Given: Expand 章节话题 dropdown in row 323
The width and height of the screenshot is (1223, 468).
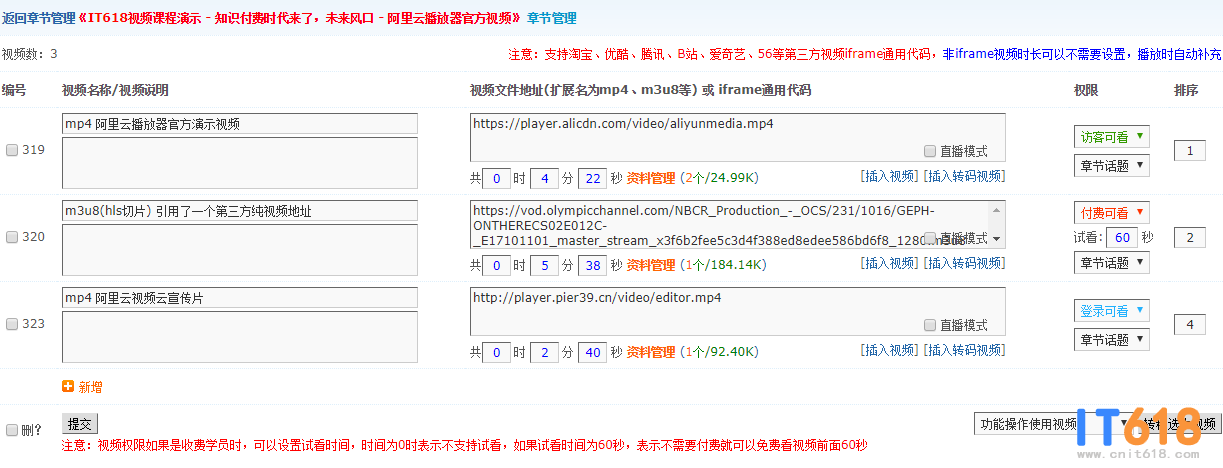Looking at the screenshot, I should 1112,339.
